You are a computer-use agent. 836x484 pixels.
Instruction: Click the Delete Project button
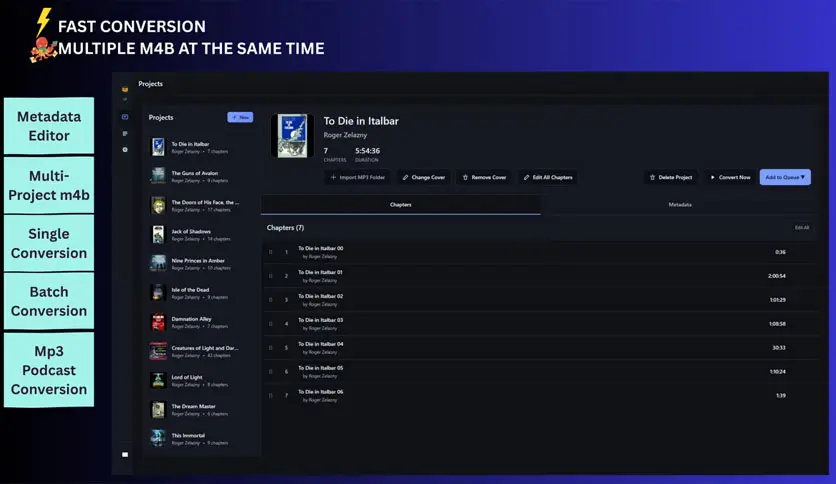click(x=671, y=178)
